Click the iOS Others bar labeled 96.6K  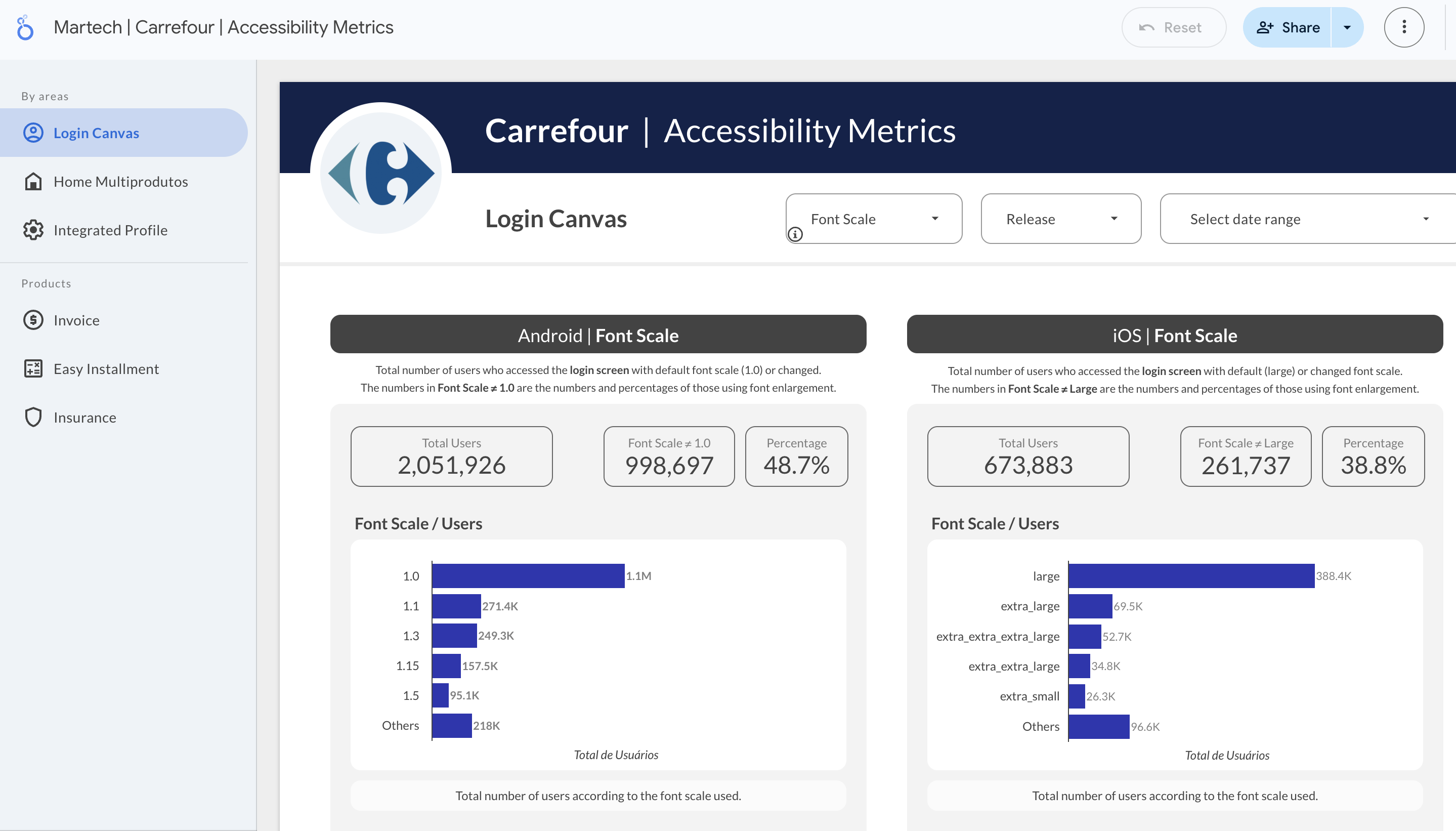point(1099,726)
